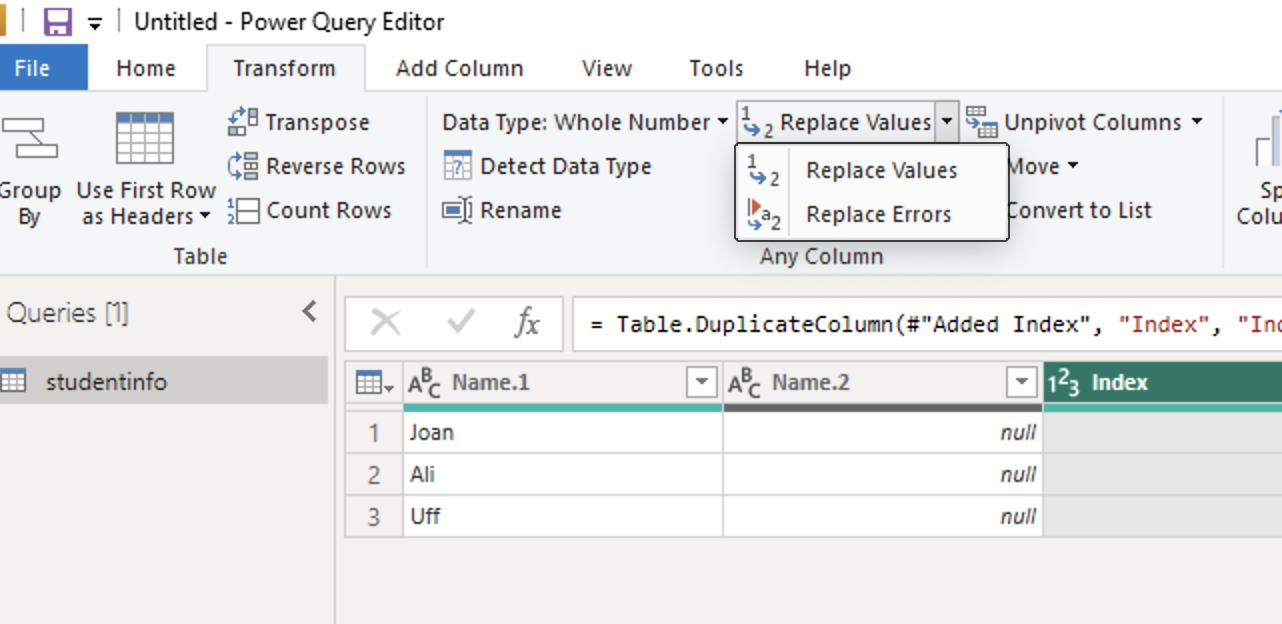Select the studentinfo query
Screen dimensions: 1282x624
[164, 381]
